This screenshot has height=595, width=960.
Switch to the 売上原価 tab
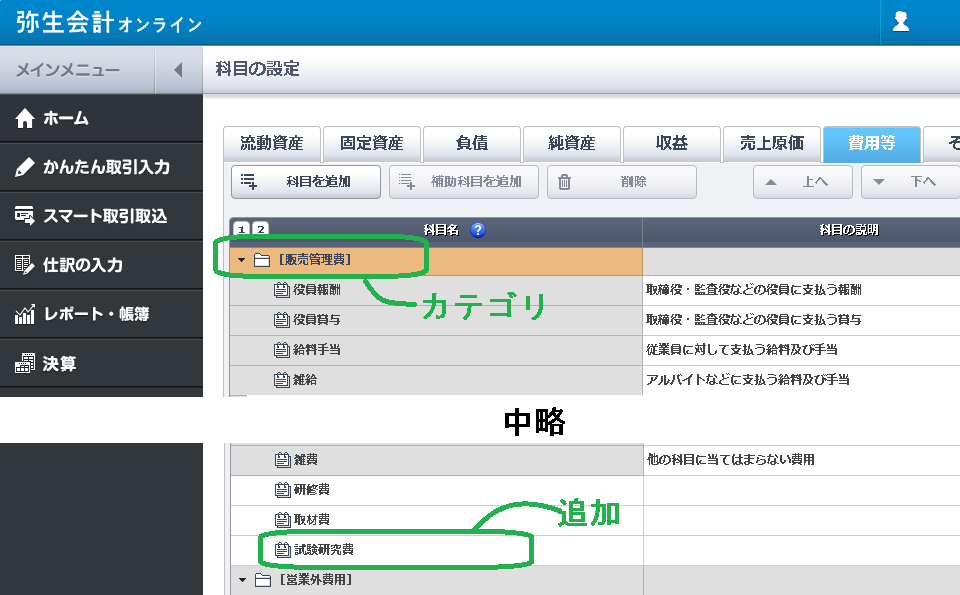(x=771, y=144)
